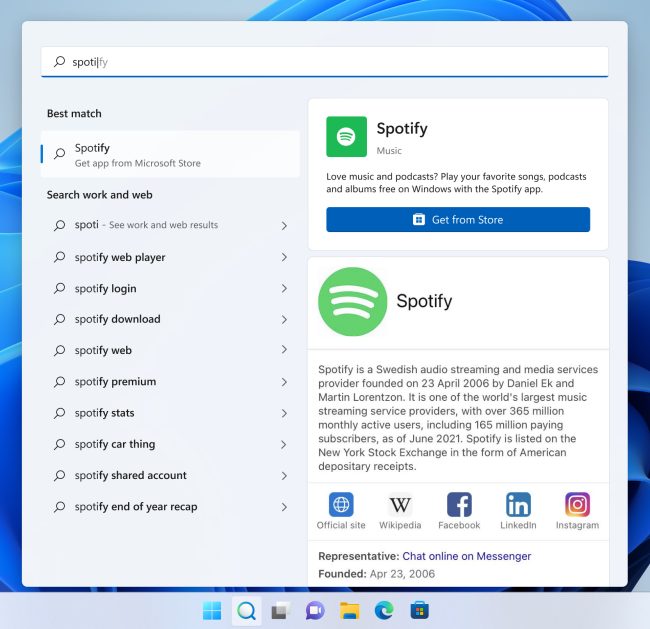Expand the 'spotify car thing' chevron
Image resolution: width=650 pixels, height=629 pixels.
284,444
